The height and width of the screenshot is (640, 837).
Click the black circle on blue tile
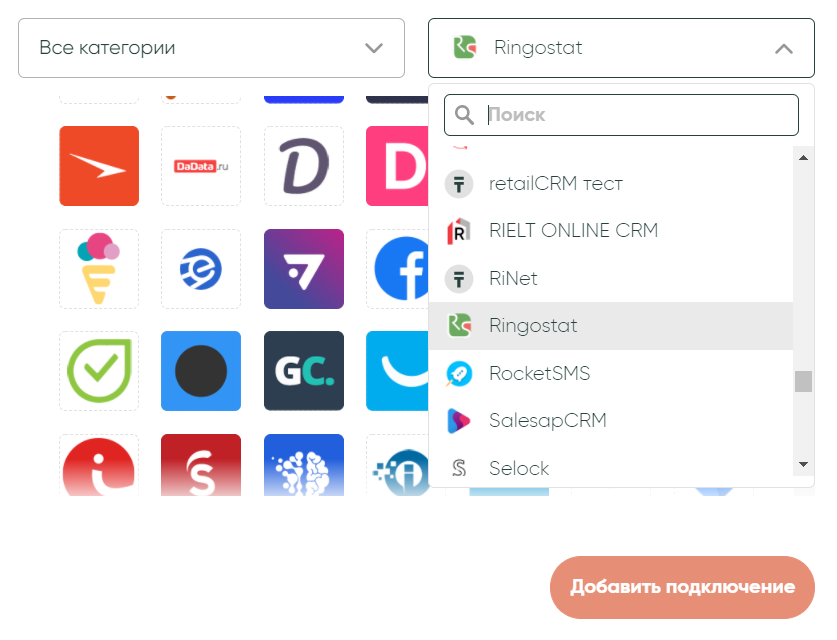click(x=201, y=371)
